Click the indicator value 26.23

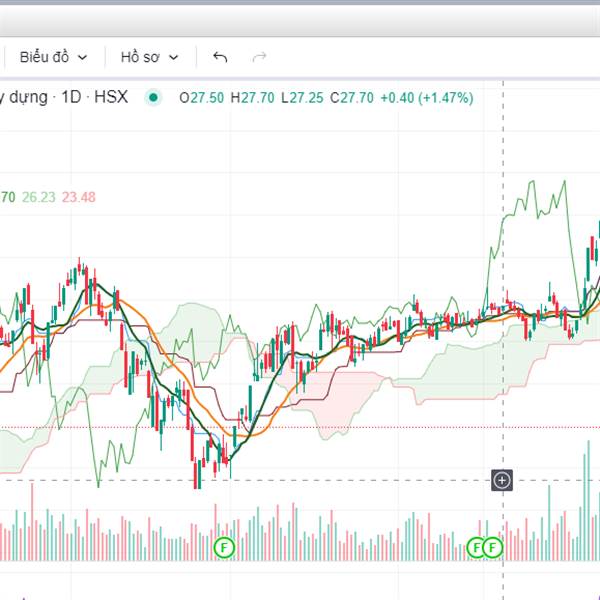pos(39,197)
